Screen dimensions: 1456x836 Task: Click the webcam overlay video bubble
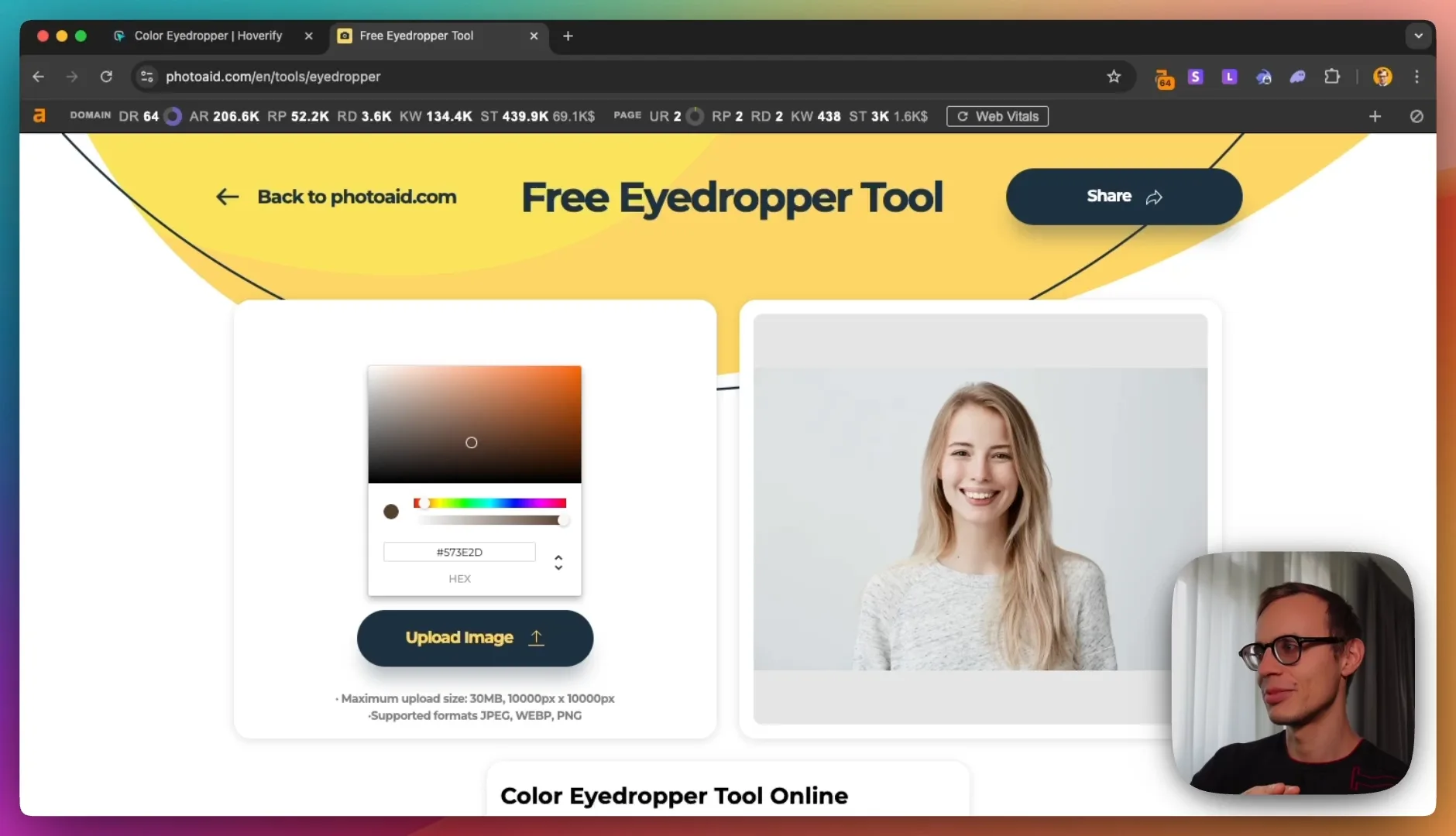[x=1293, y=673]
